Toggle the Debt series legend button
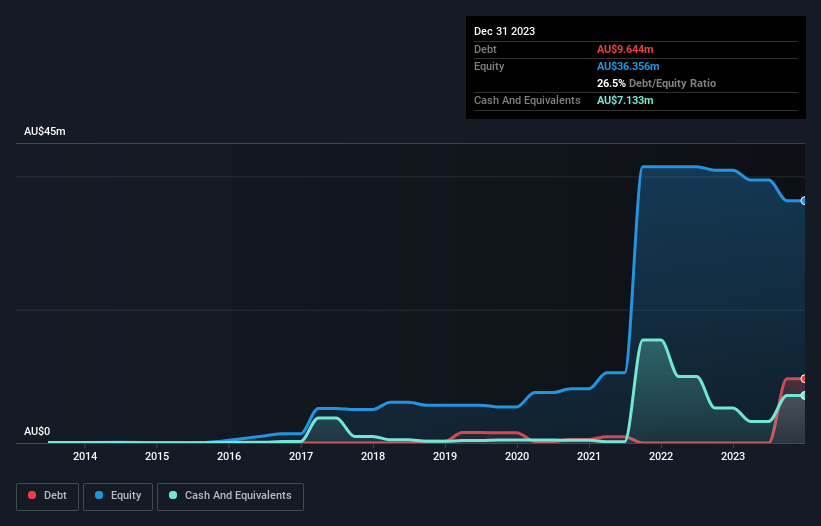 [x=47, y=496]
